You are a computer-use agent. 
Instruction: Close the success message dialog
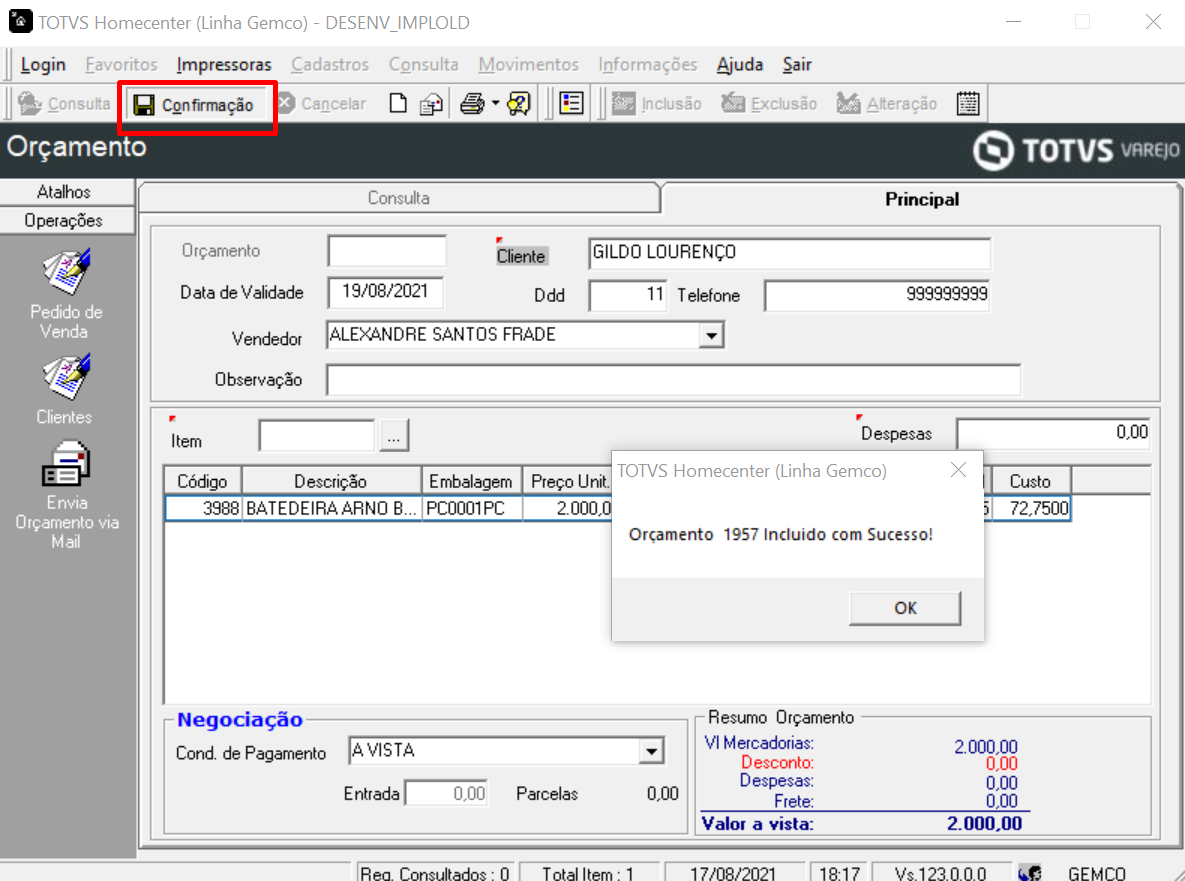[x=958, y=470]
